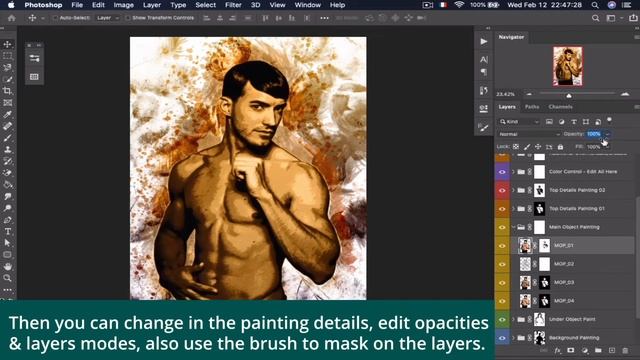
Task: Hide the Top Details Painting 02 group
Action: pos(502,190)
